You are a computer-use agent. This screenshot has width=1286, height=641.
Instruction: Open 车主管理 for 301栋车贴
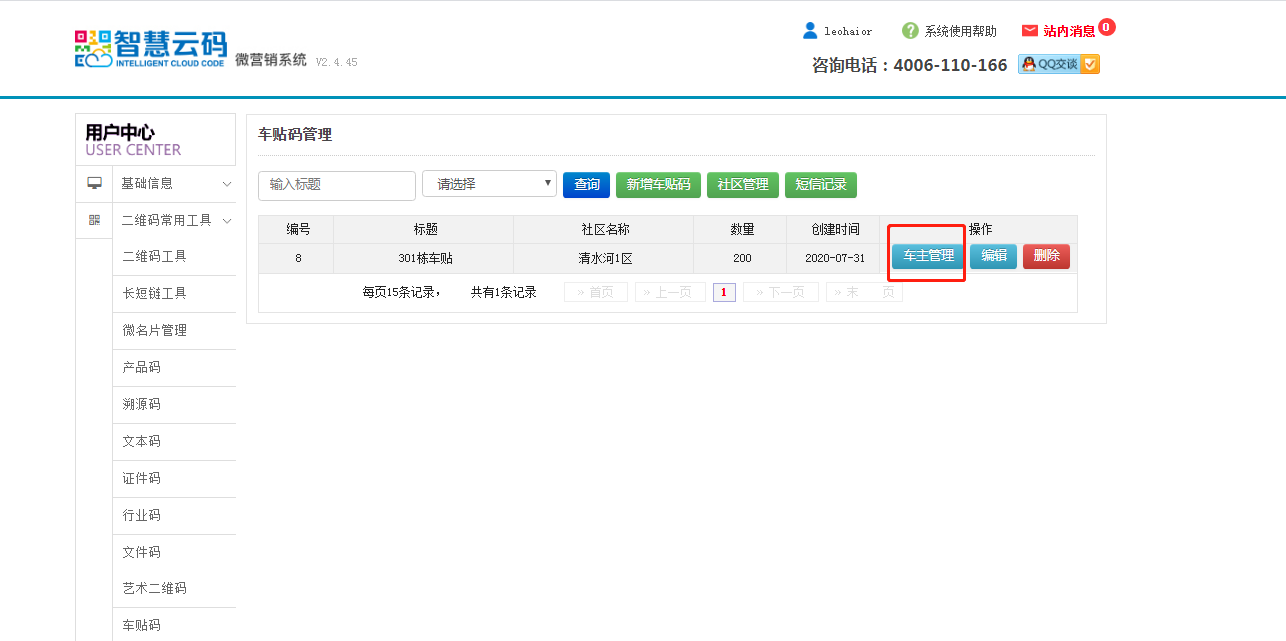click(928, 256)
